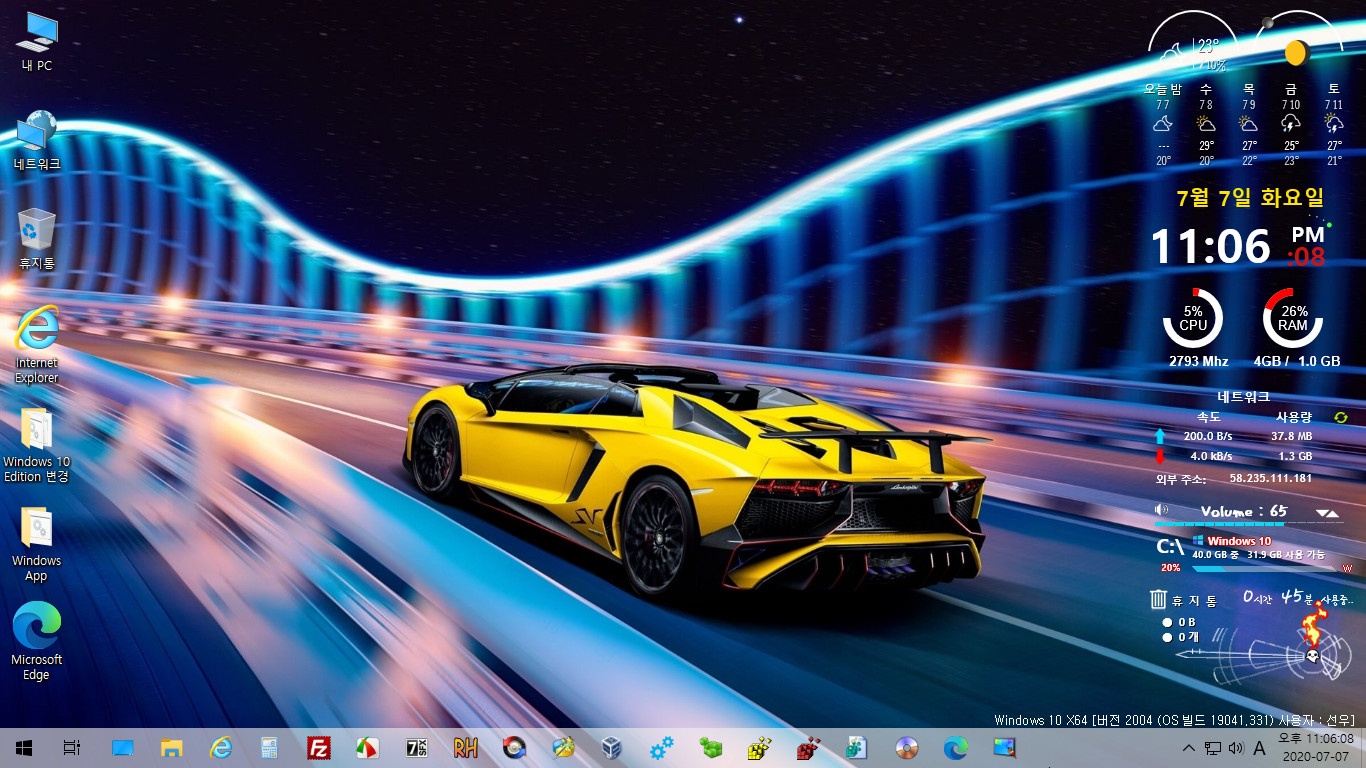Image resolution: width=1366 pixels, height=768 pixels.
Task: Open File Explorer from the taskbar
Action: tap(172, 747)
